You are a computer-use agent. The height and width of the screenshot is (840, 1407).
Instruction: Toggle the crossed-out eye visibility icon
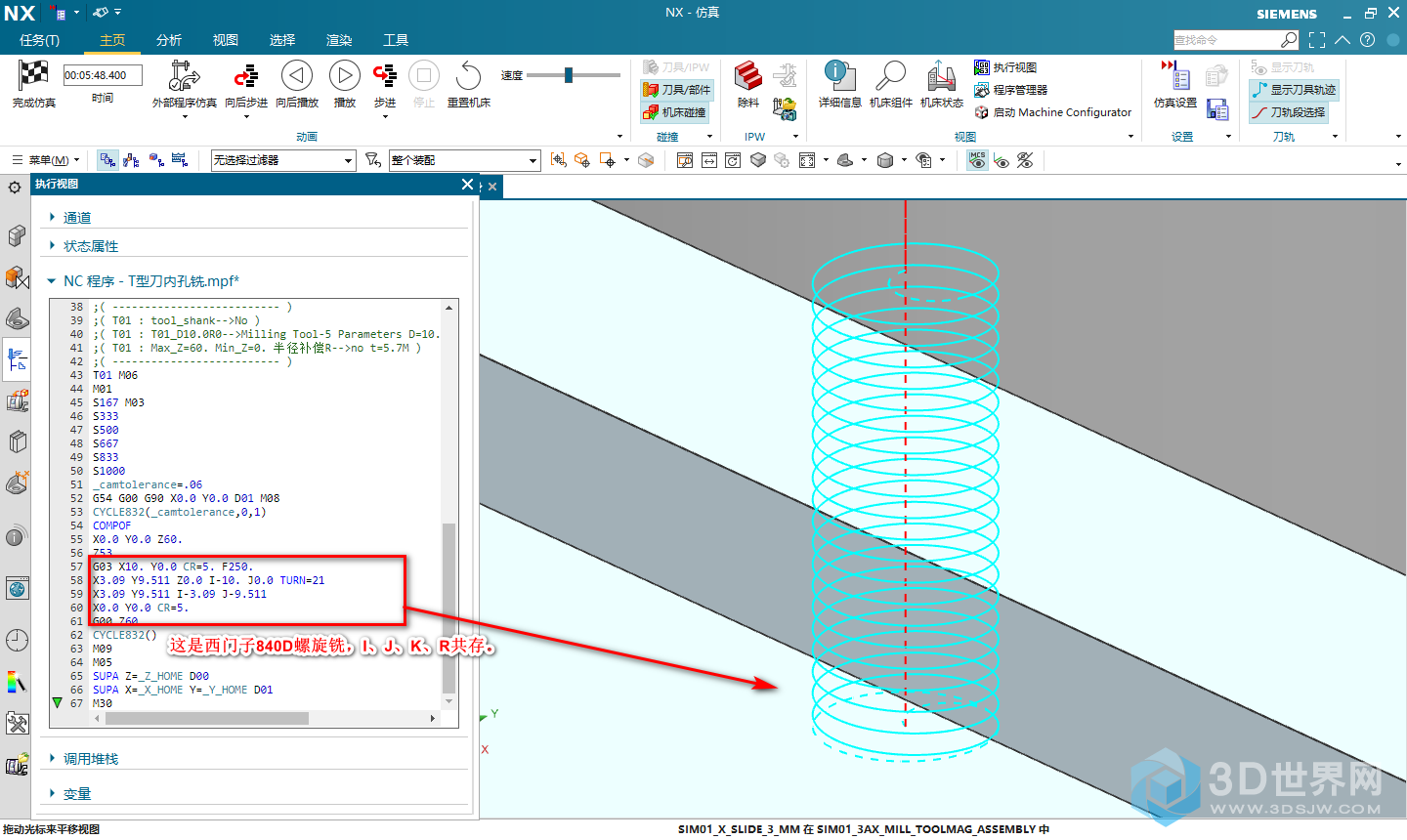(x=1025, y=160)
